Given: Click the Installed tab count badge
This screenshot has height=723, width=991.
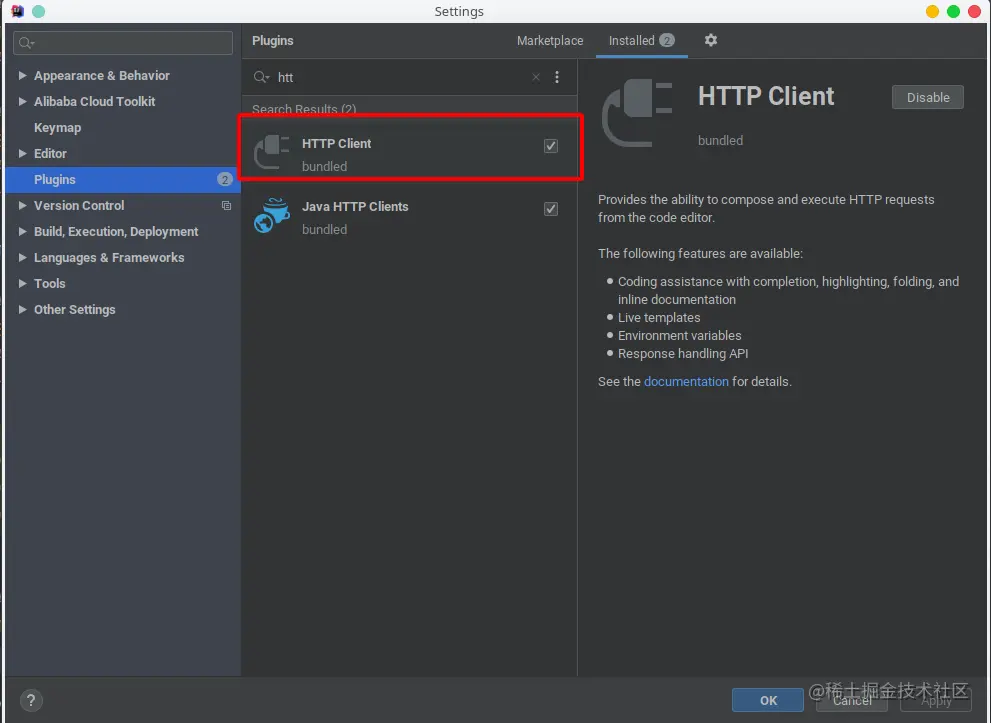Looking at the screenshot, I should tap(667, 40).
